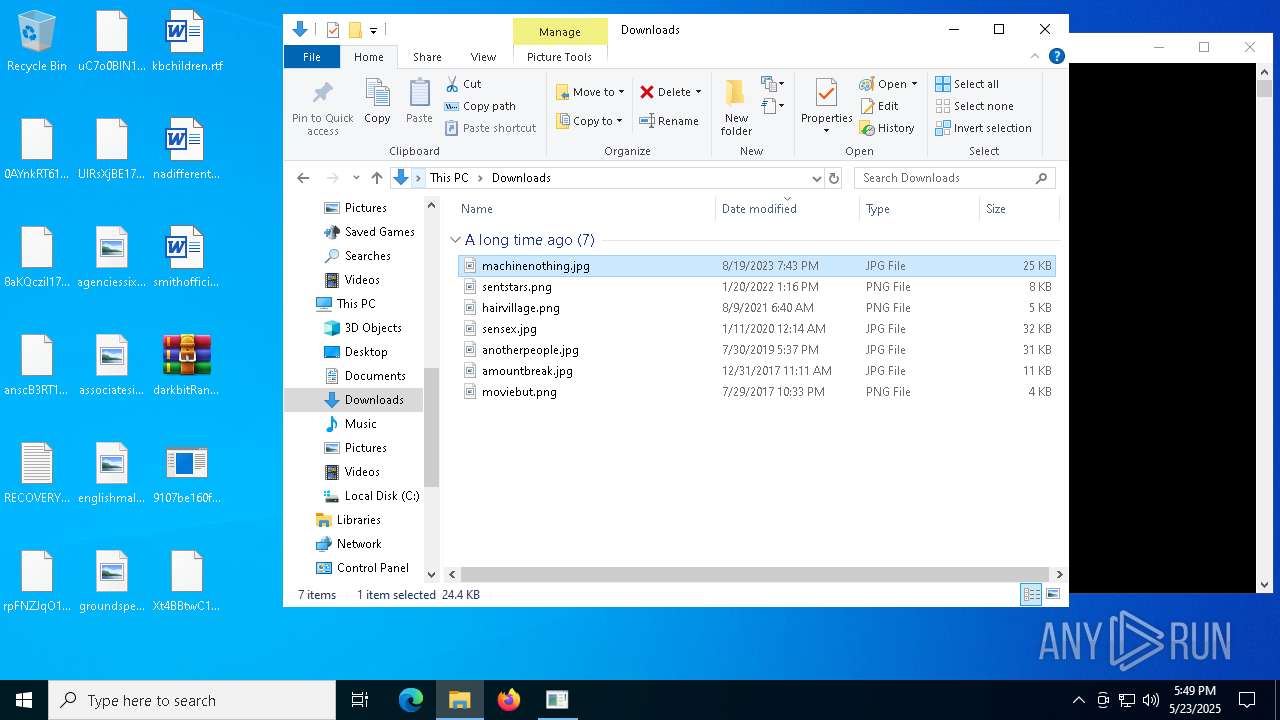The width and height of the screenshot is (1280, 720).
Task: Click Select all in ribbon
Action: click(967, 84)
